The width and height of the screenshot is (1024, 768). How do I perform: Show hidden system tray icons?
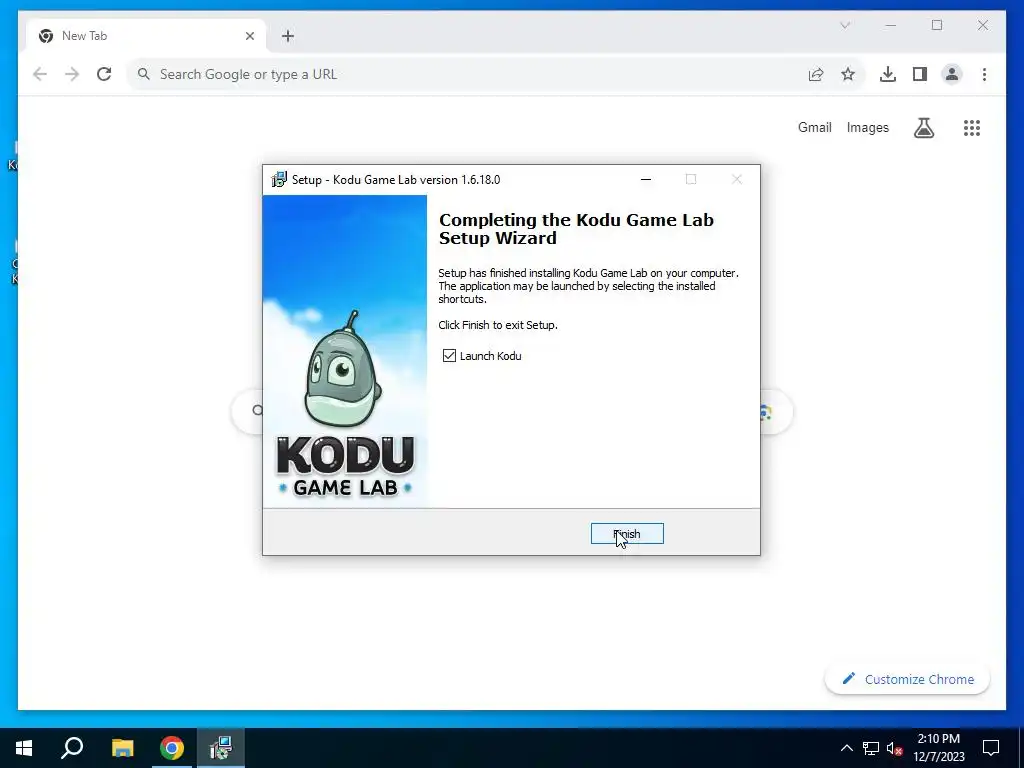tap(846, 748)
